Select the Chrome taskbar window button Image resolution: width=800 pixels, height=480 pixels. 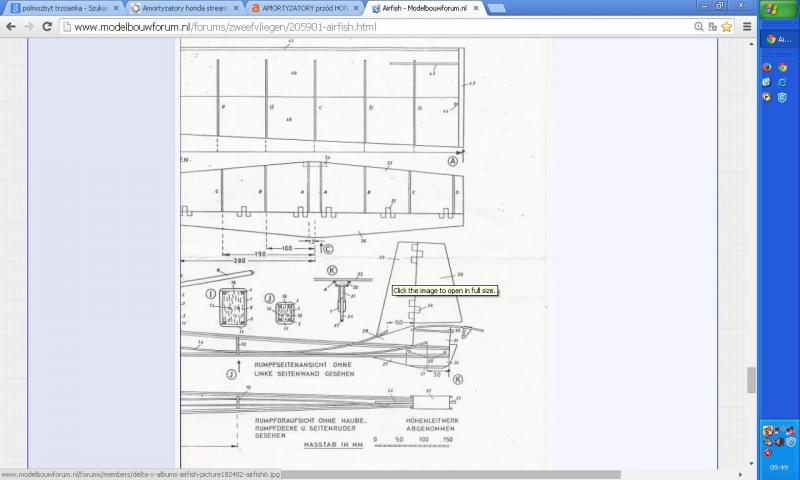[779, 39]
